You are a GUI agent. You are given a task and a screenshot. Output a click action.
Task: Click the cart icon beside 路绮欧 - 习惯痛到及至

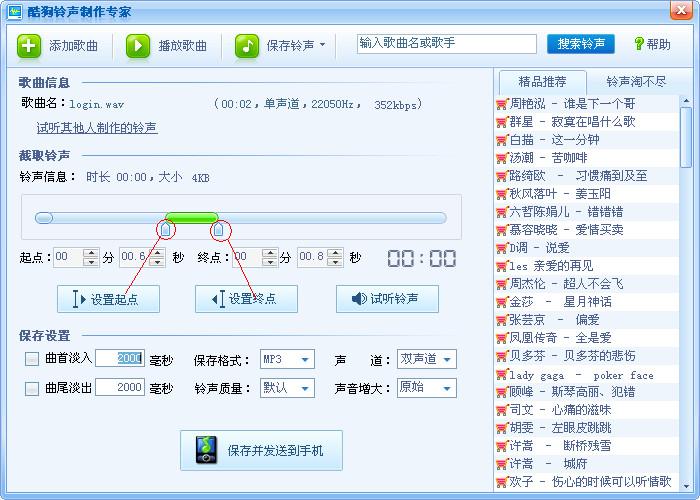pos(502,176)
